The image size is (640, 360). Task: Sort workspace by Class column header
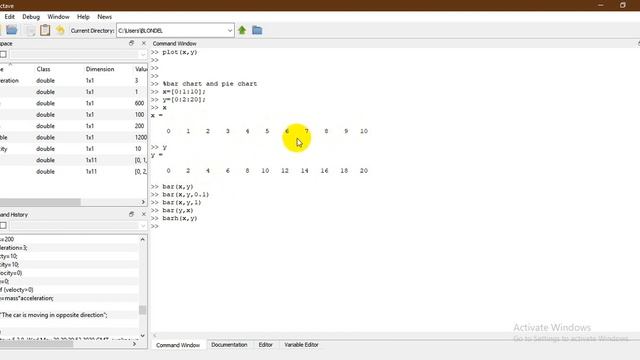tap(43, 69)
